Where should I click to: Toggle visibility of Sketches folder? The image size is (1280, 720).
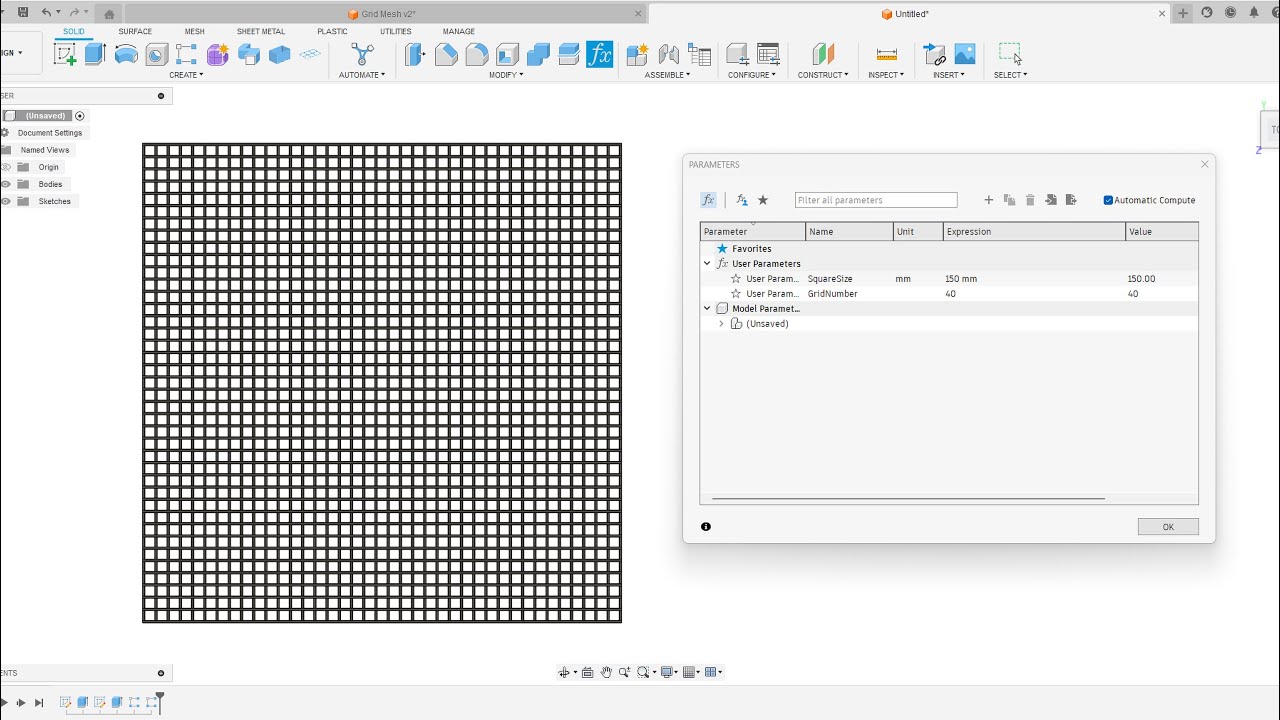[6, 201]
